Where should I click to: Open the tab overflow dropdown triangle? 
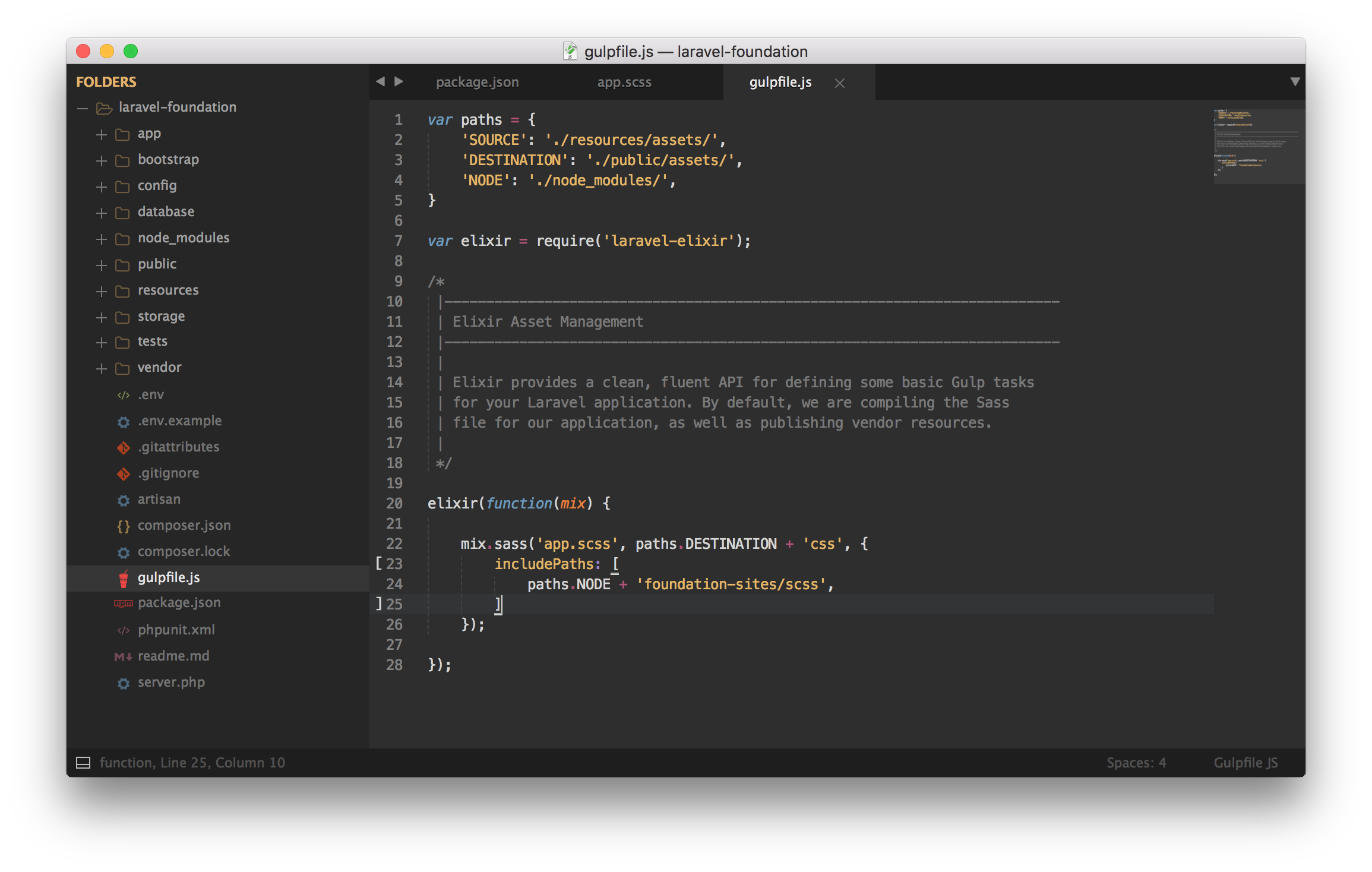tap(1296, 82)
